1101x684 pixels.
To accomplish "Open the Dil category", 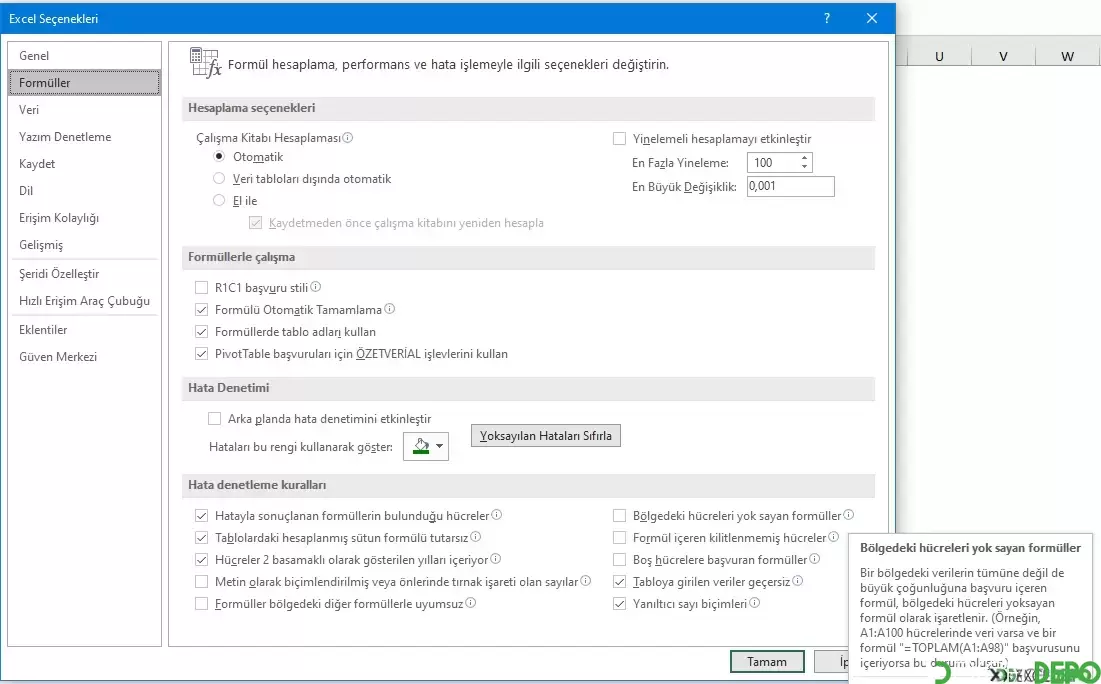I will coord(84,190).
